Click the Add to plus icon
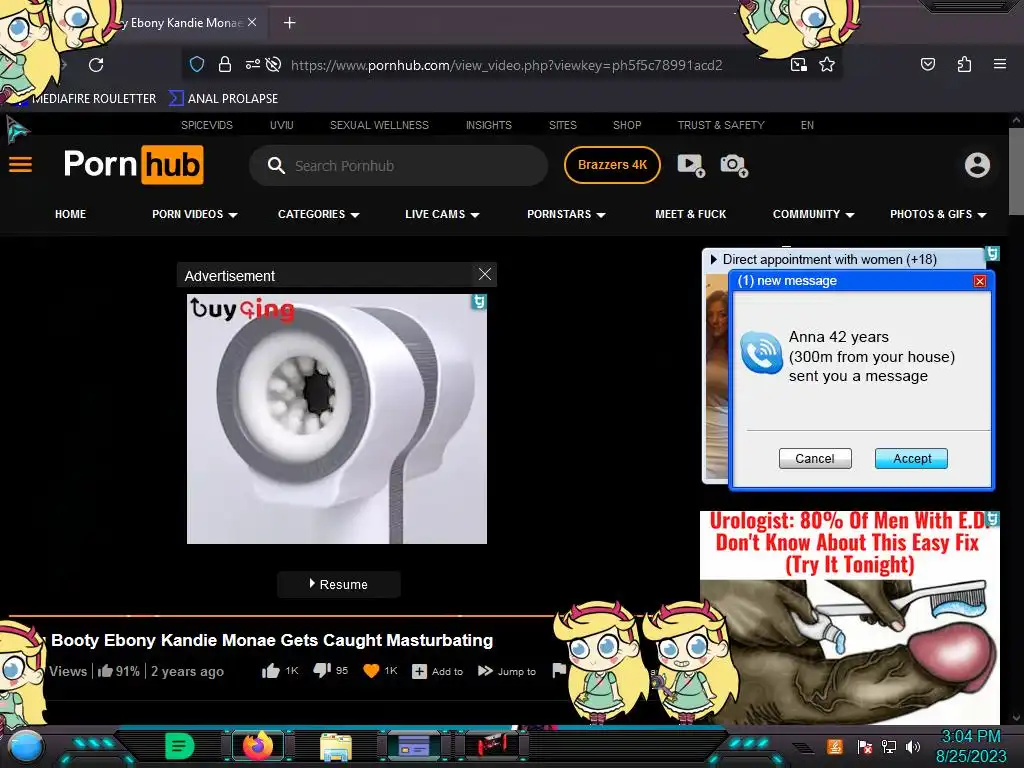The width and height of the screenshot is (1024, 768). [419, 671]
